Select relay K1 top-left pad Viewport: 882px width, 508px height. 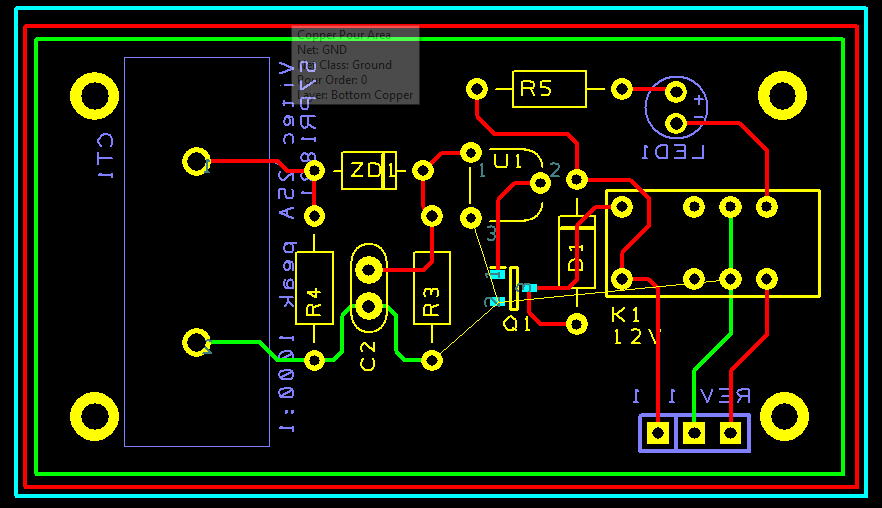622,207
